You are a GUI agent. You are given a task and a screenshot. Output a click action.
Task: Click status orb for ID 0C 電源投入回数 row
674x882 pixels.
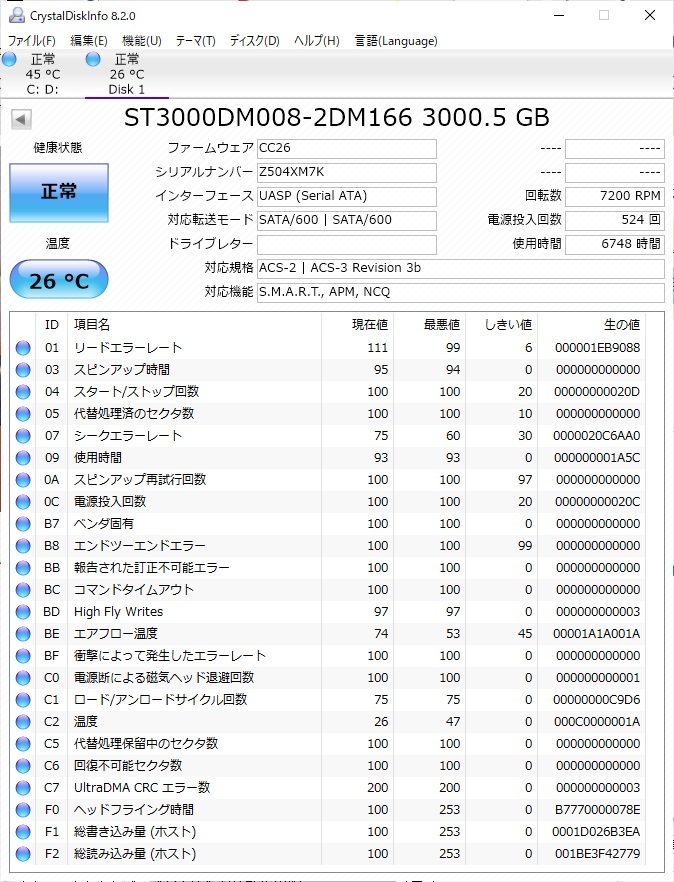[23, 502]
